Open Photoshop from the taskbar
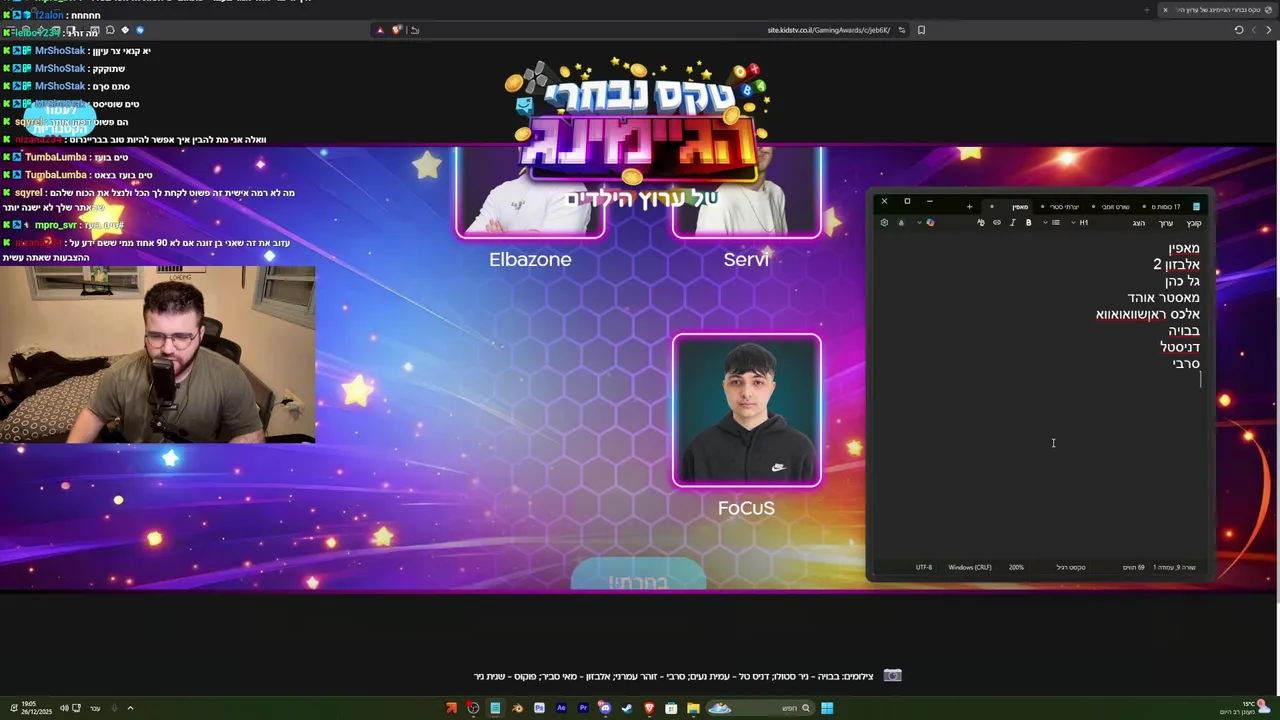The width and height of the screenshot is (1280, 720). click(x=539, y=708)
